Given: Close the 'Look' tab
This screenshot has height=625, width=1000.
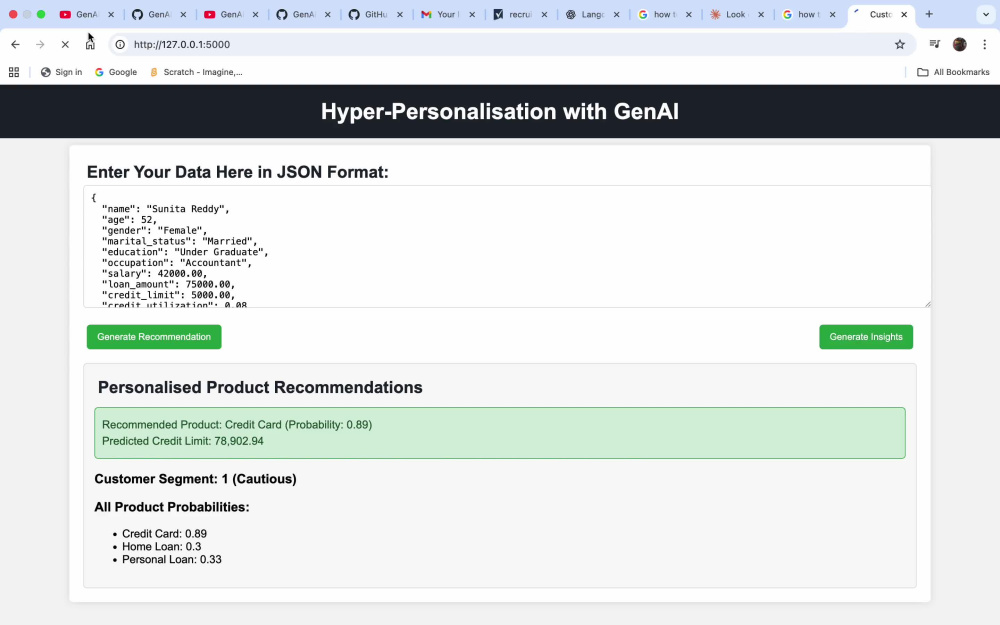Looking at the screenshot, I should (x=760, y=14).
